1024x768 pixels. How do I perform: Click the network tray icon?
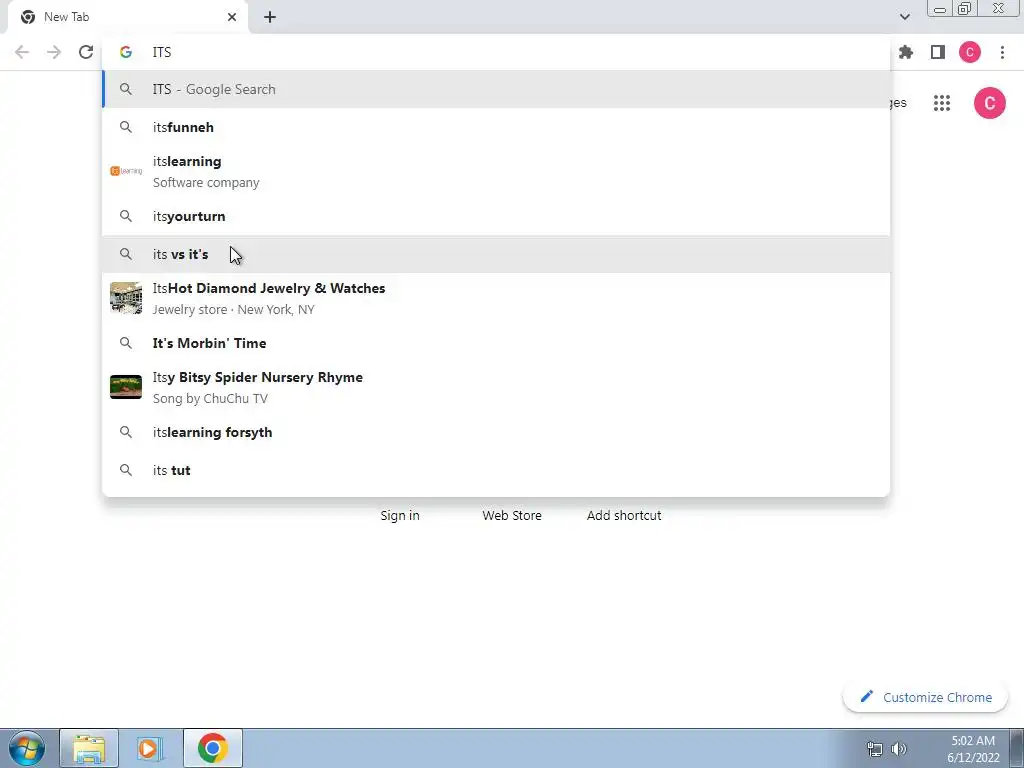click(874, 749)
